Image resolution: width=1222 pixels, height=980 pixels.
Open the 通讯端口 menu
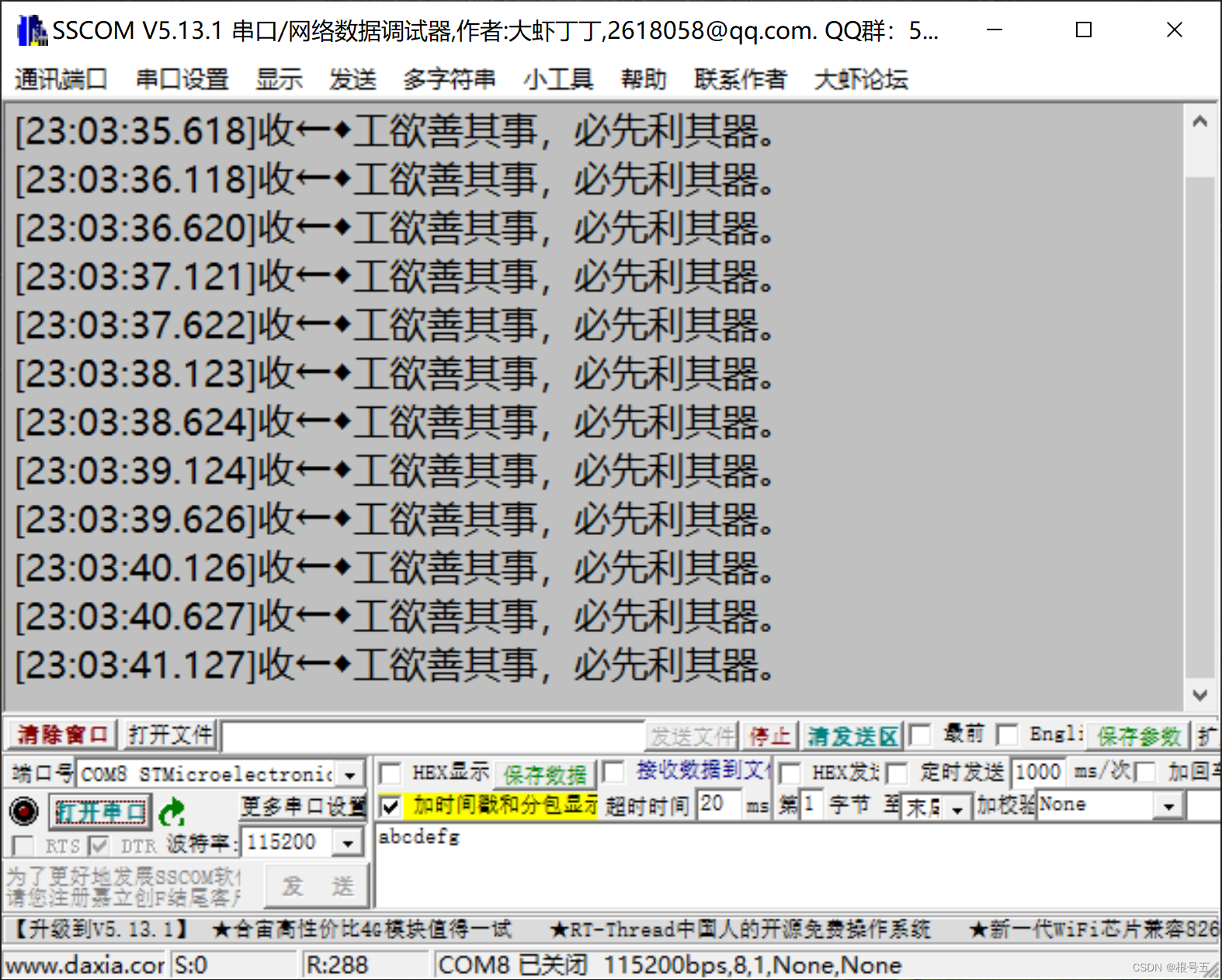(61, 79)
